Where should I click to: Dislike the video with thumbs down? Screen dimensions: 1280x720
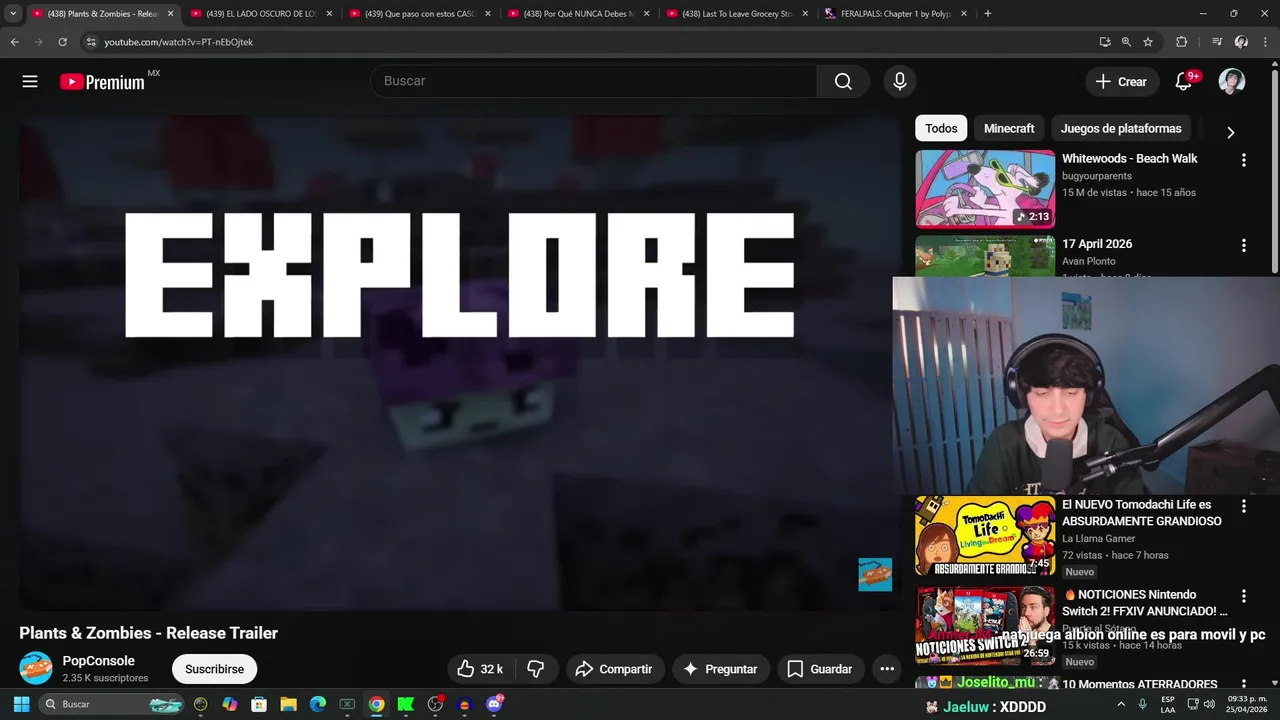[536, 669]
